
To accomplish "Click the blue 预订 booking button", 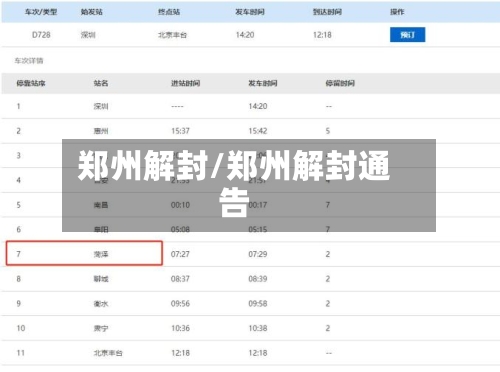I will (407, 35).
